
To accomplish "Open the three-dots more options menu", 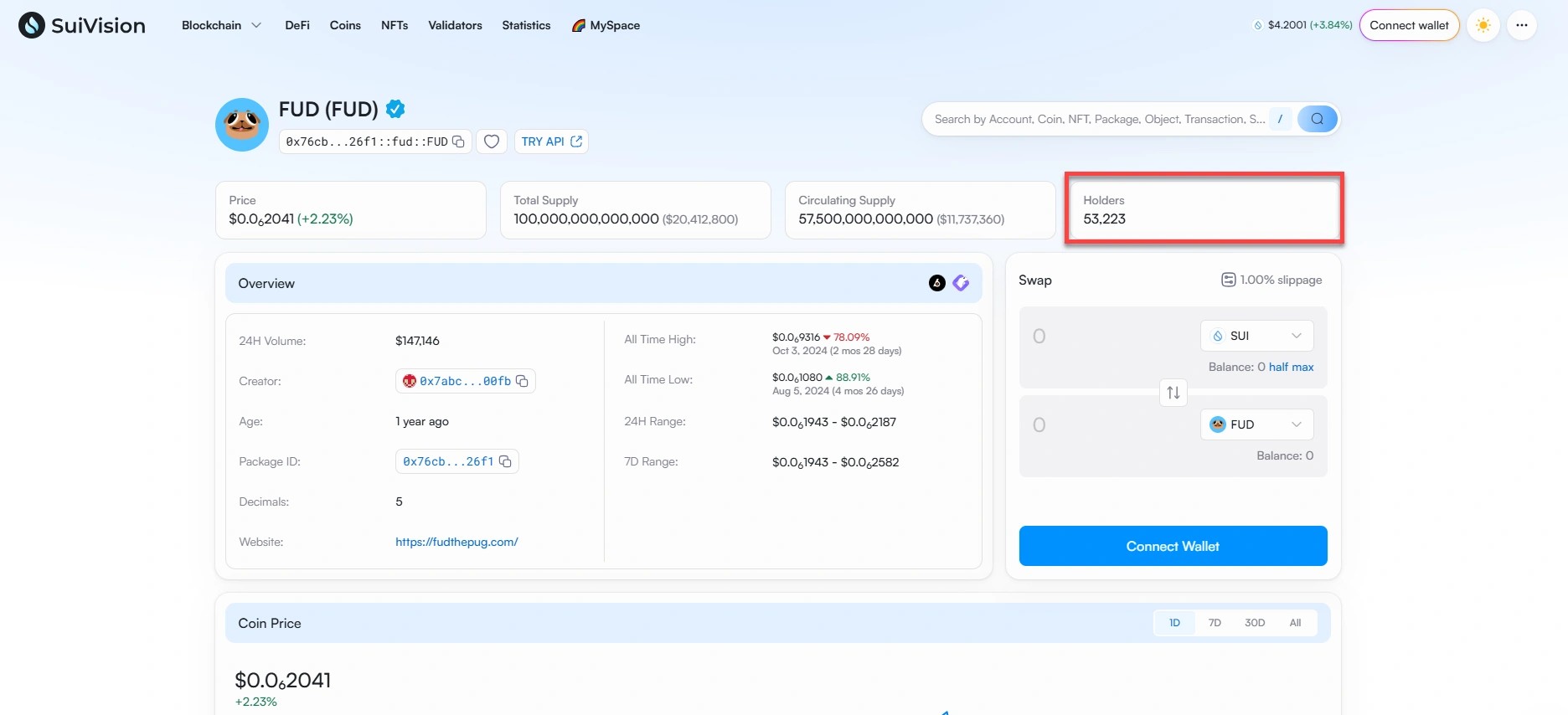I will tap(1522, 25).
